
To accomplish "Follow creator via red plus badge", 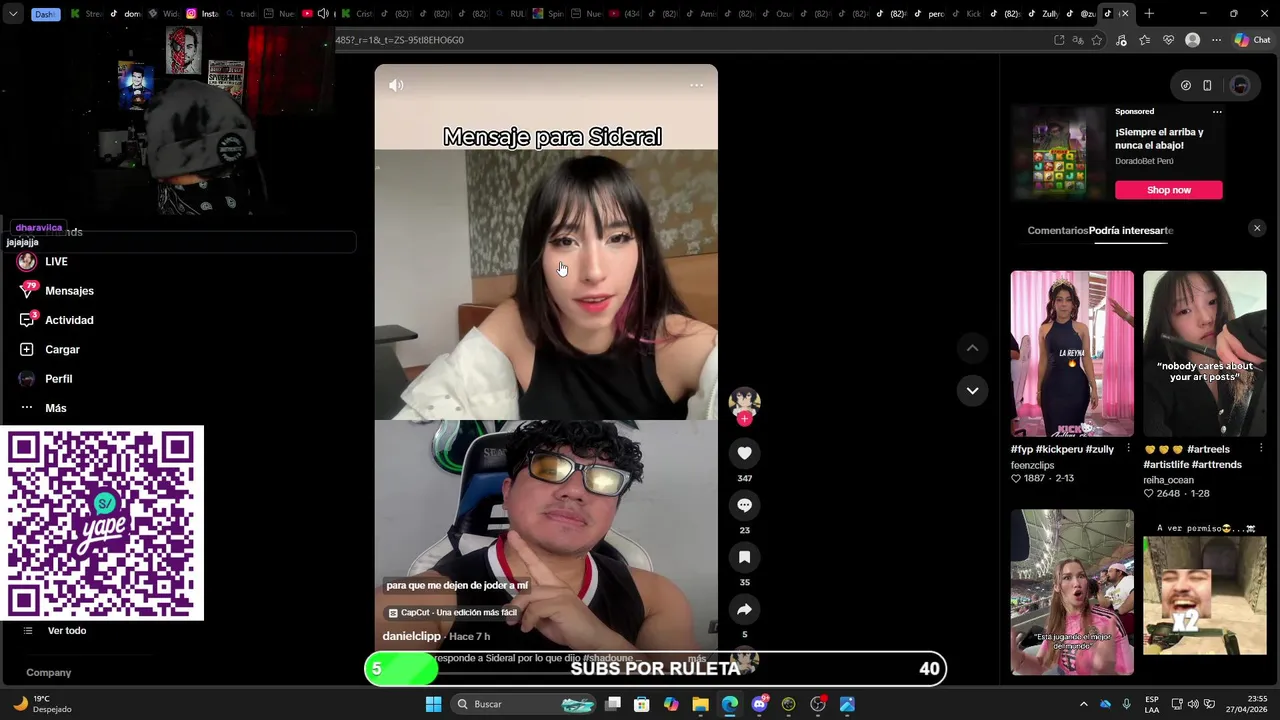I will tap(744, 419).
